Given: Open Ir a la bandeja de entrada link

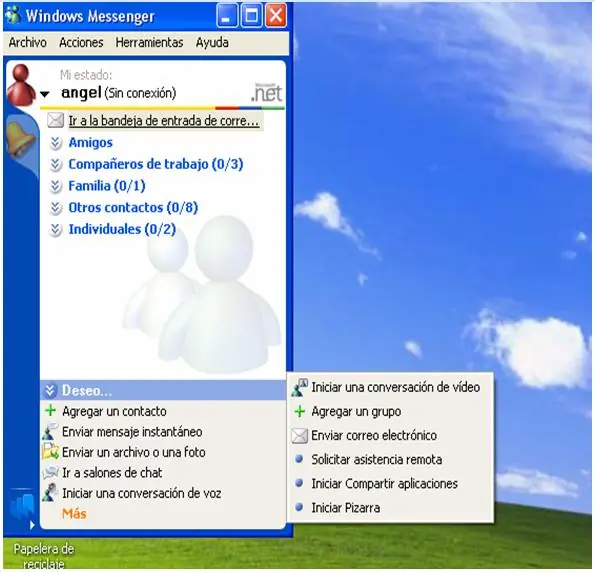Looking at the screenshot, I should [164, 121].
